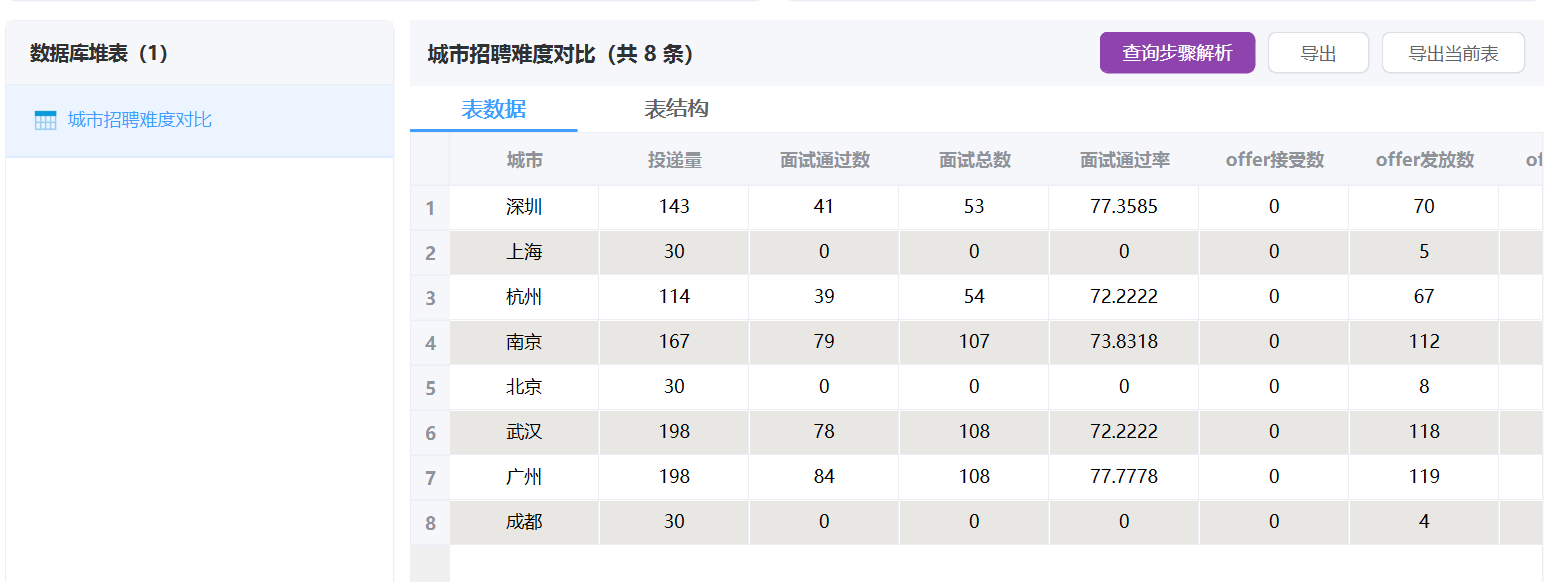Switch to the 表结构 tab
This screenshot has width=1557, height=582.
click(x=676, y=110)
